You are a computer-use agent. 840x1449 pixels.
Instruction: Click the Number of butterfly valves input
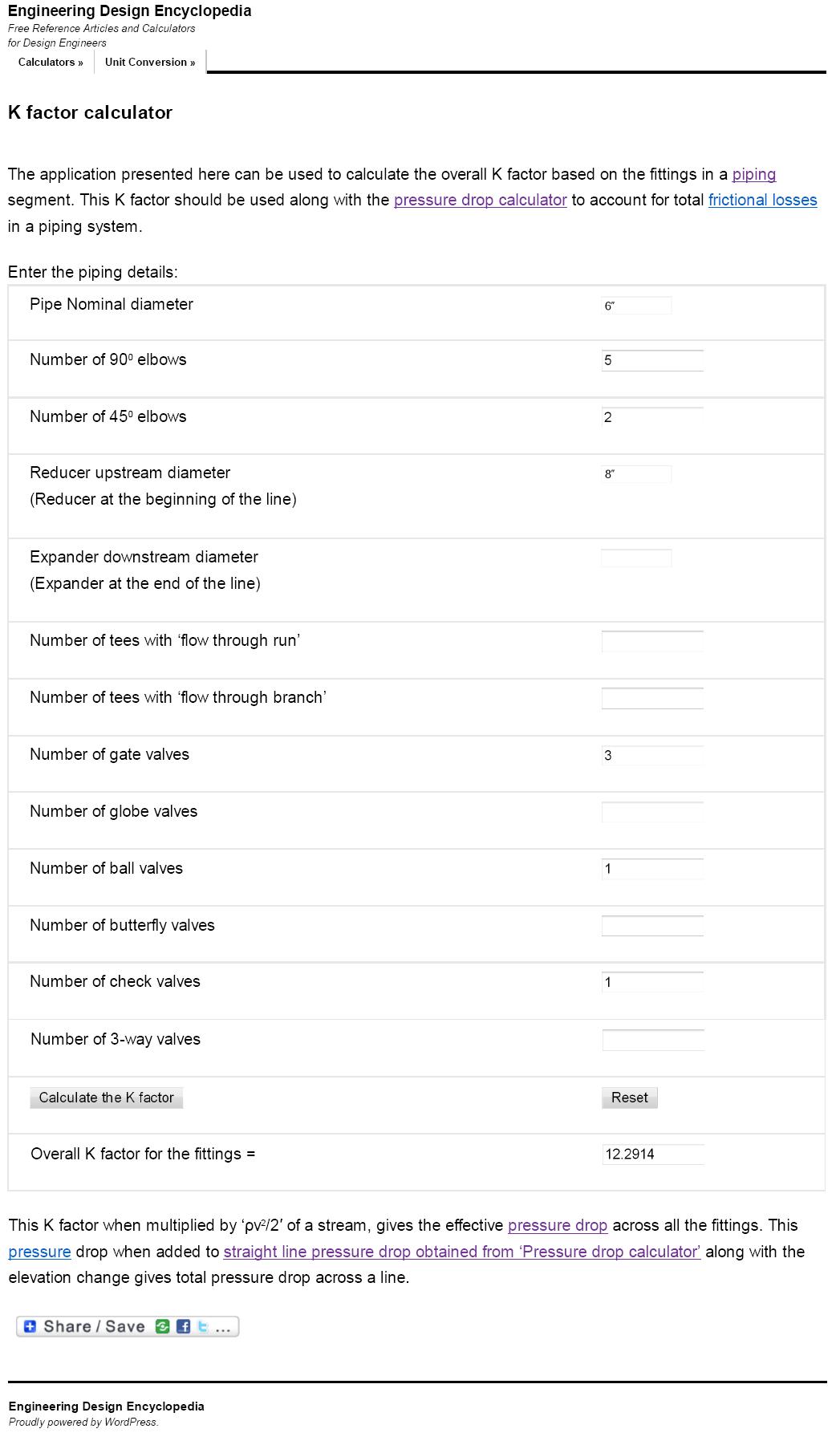pos(652,926)
